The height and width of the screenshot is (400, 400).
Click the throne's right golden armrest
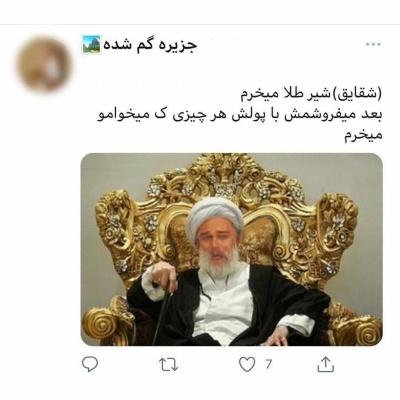pyautogui.click(x=357, y=323)
